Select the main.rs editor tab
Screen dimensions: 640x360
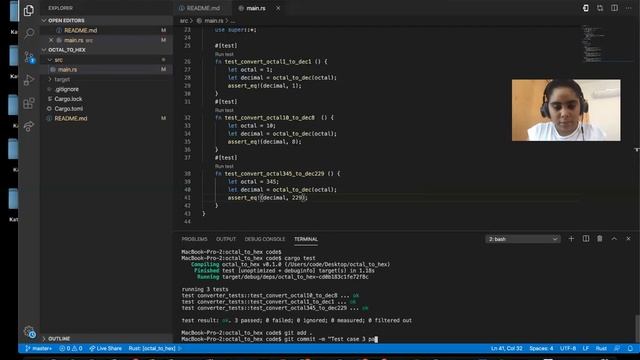coord(256,8)
